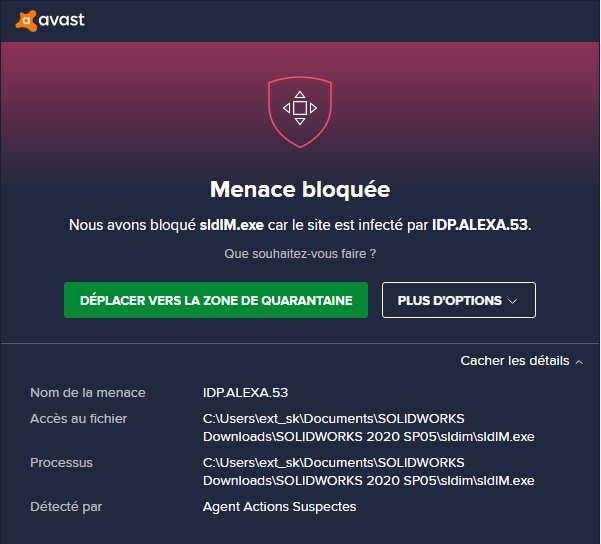Open the Plus d'options dropdown

[458, 300]
